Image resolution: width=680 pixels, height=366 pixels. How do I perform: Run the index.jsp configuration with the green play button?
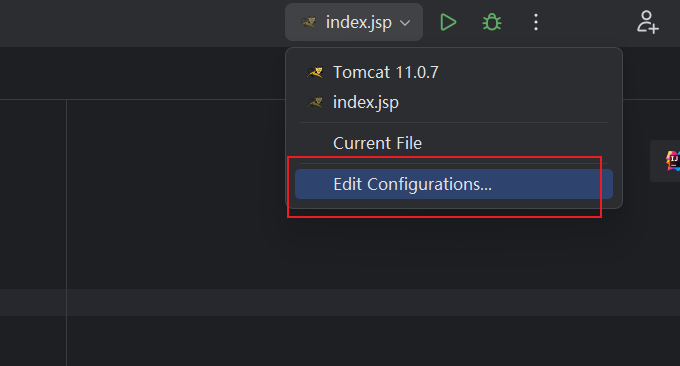tap(448, 22)
